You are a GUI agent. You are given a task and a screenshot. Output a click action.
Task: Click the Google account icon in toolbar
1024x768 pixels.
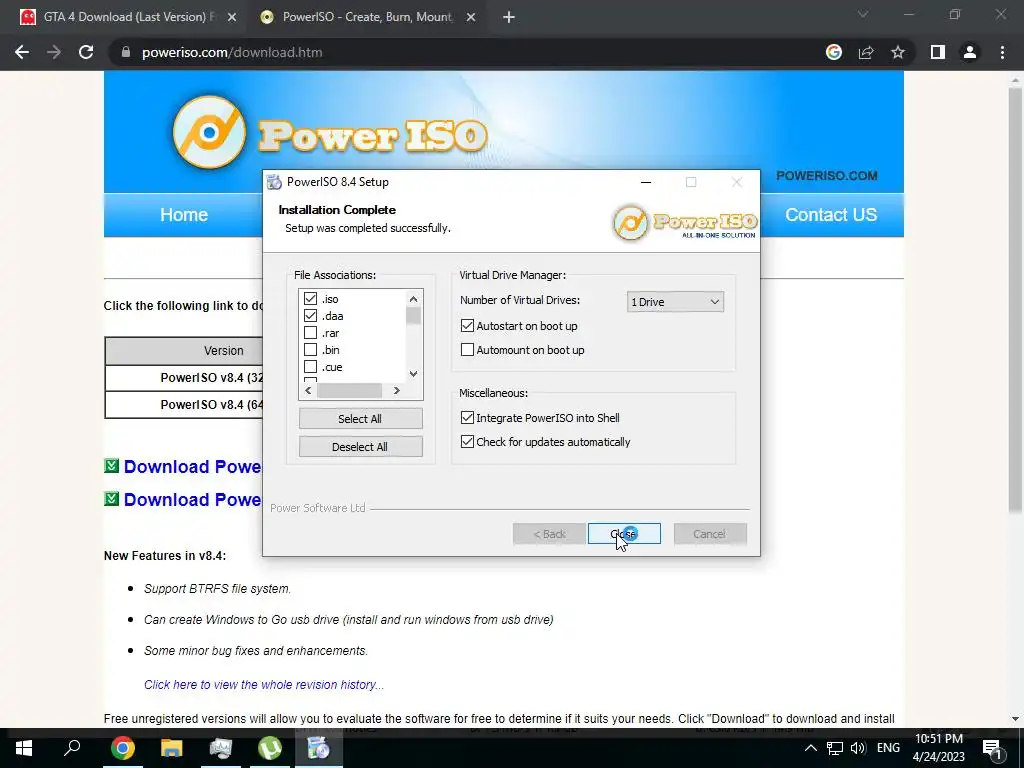pos(834,52)
